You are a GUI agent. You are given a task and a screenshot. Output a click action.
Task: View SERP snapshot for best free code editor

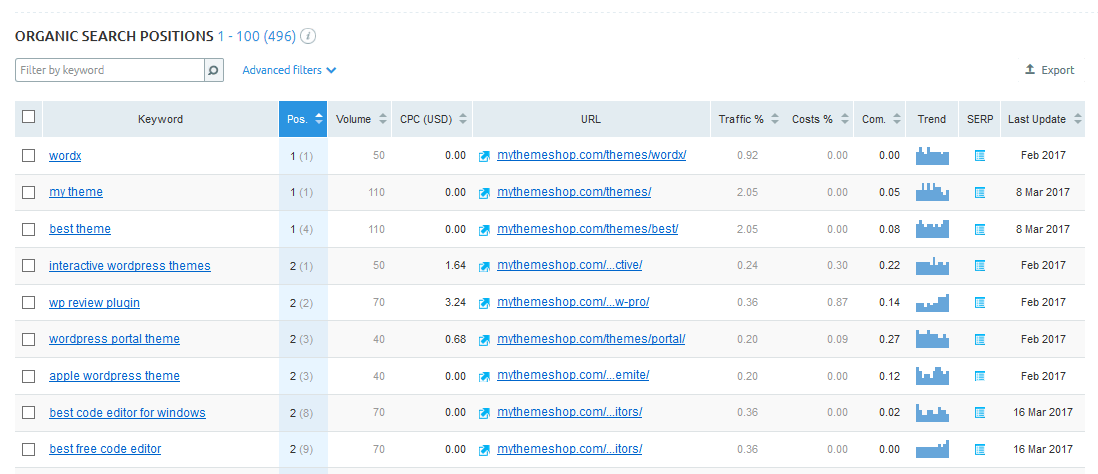980,449
